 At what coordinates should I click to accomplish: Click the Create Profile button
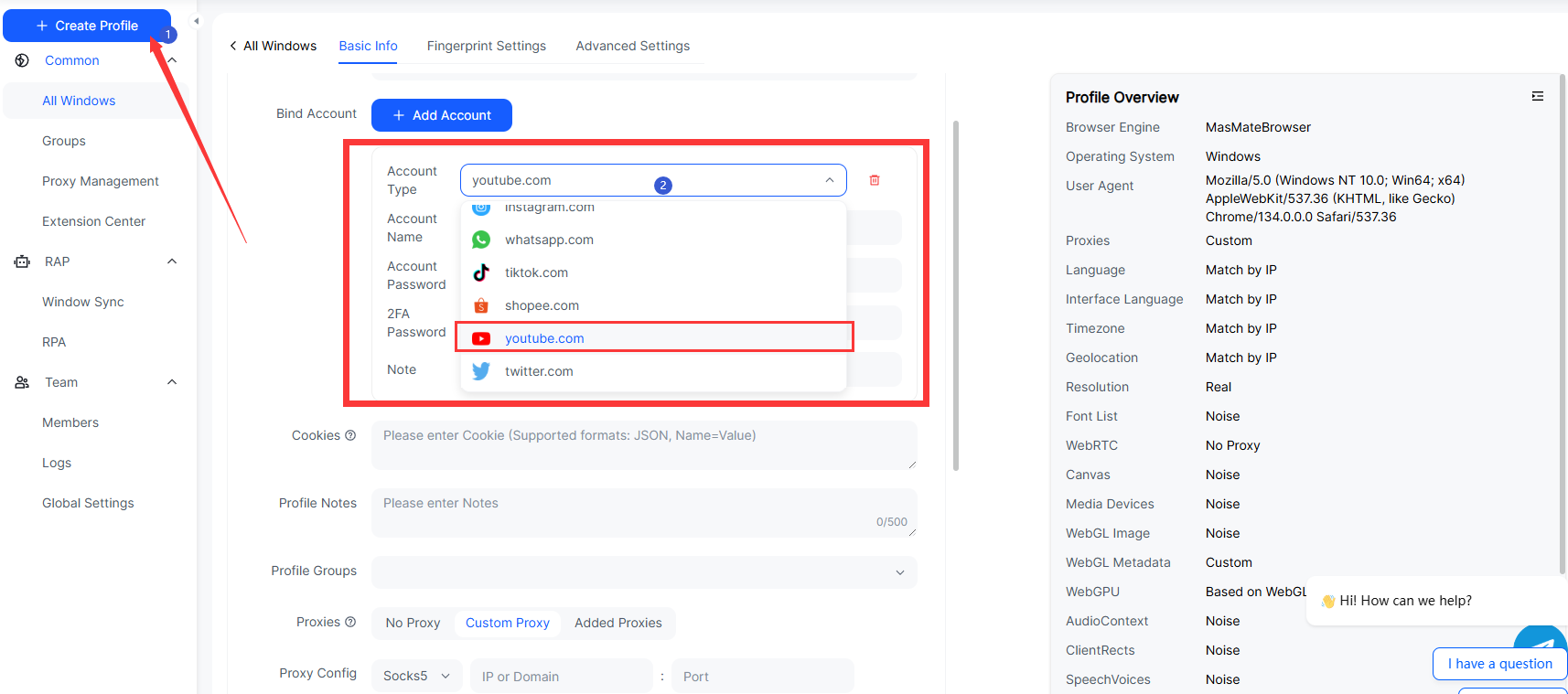(x=87, y=26)
